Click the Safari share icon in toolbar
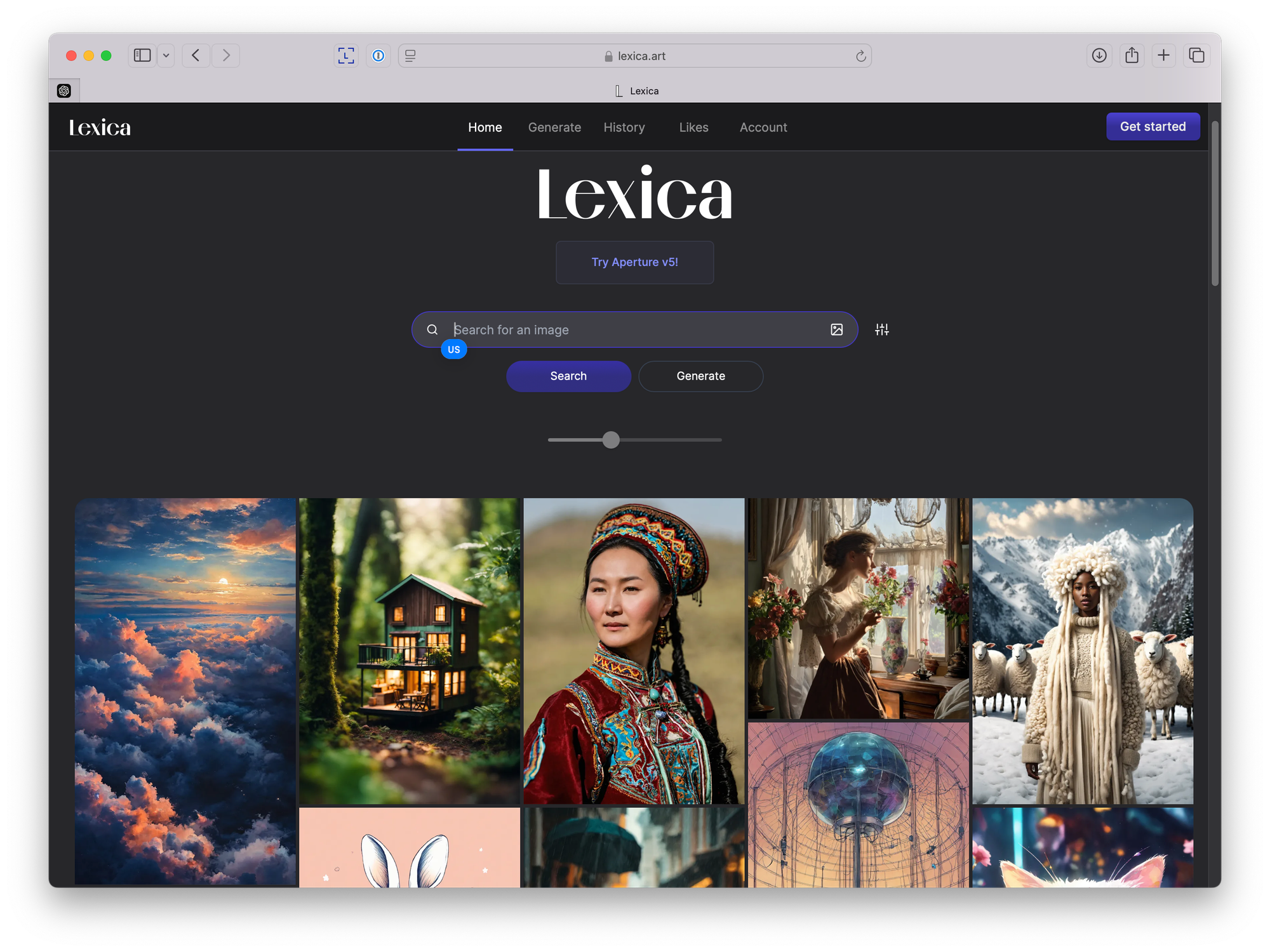 pyautogui.click(x=1132, y=55)
